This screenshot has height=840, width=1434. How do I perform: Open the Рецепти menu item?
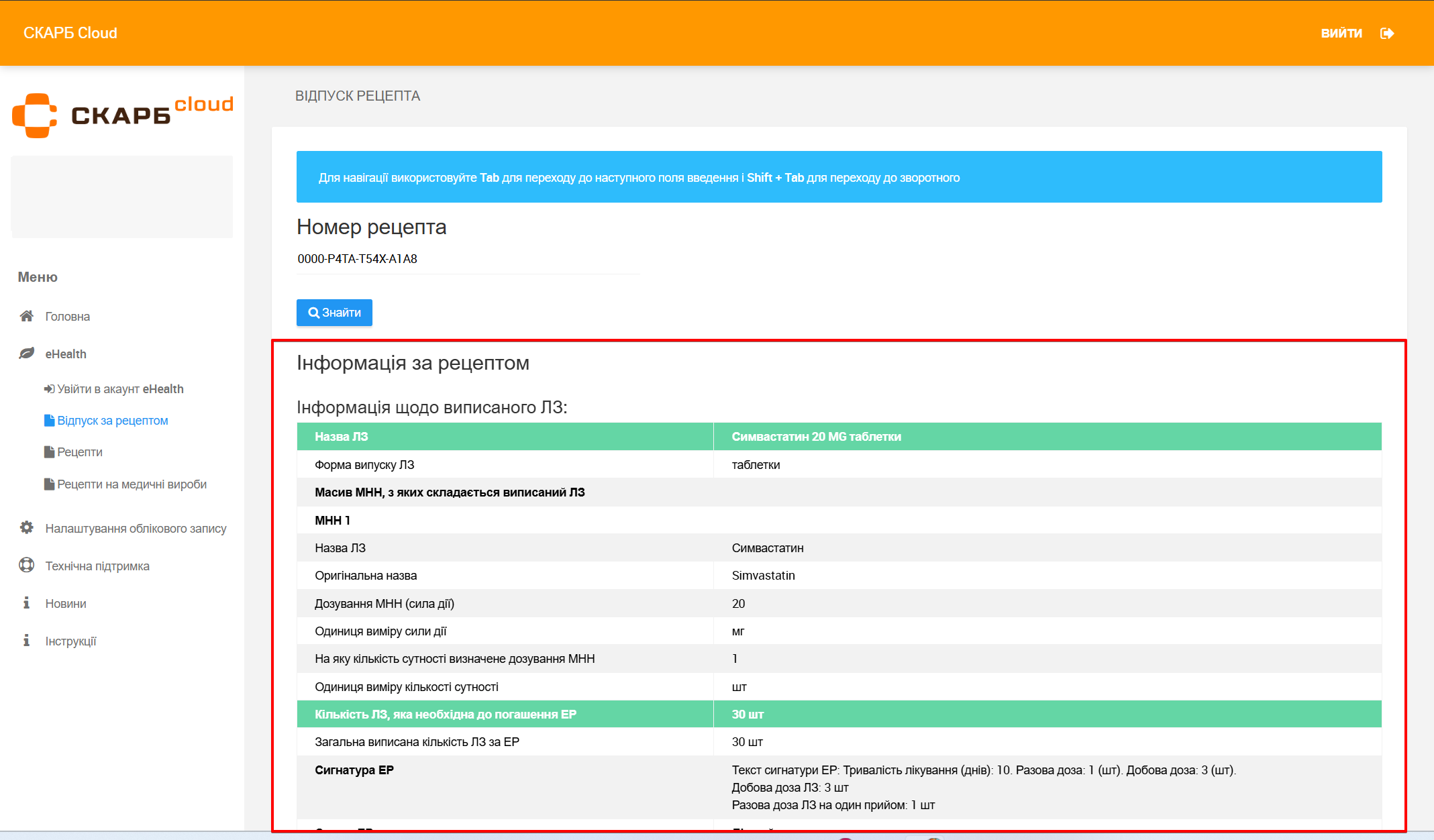pos(79,452)
